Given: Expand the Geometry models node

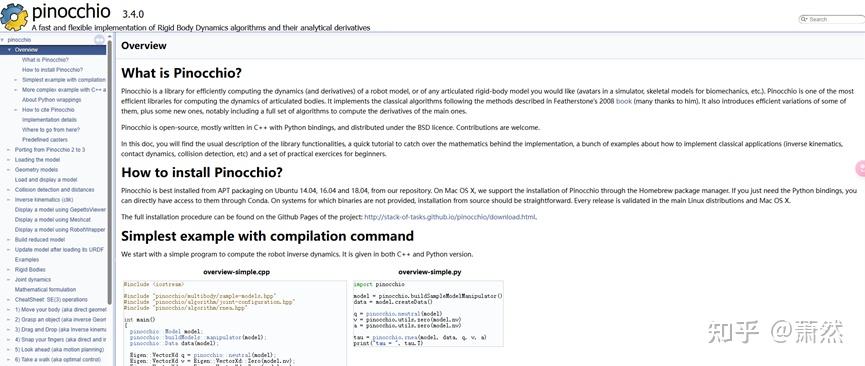Looking at the screenshot, I should pos(9,169).
